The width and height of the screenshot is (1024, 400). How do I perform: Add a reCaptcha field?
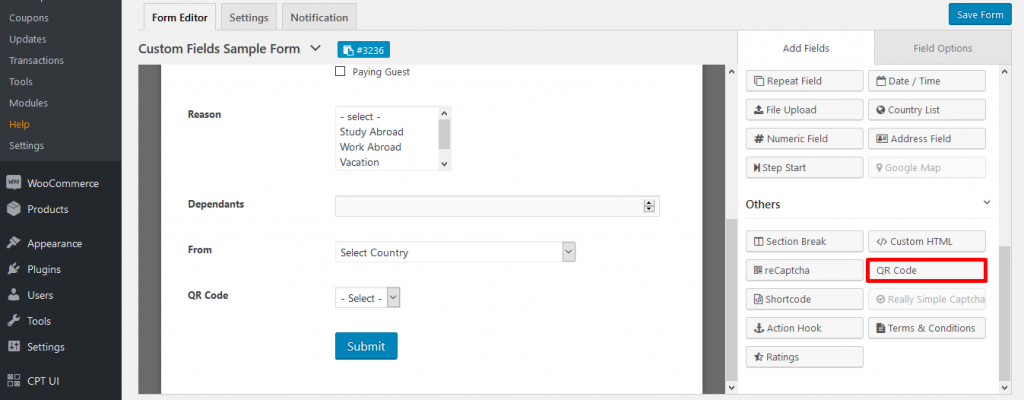point(804,270)
